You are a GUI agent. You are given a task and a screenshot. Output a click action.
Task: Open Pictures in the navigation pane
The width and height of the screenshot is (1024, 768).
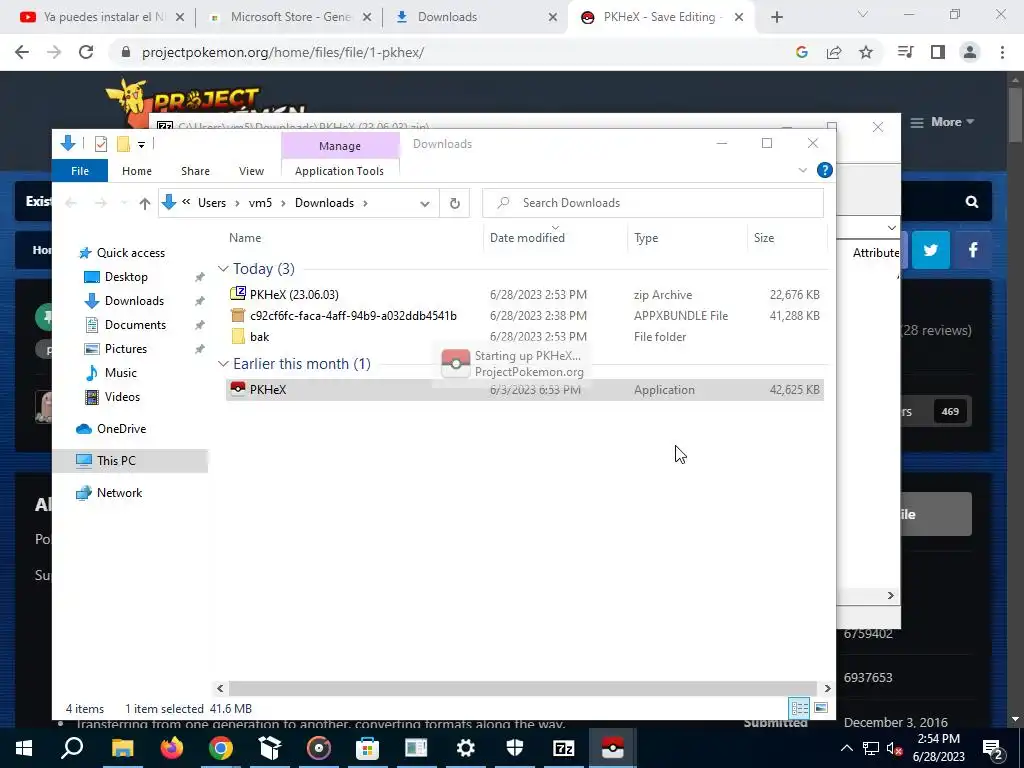[x=125, y=349]
